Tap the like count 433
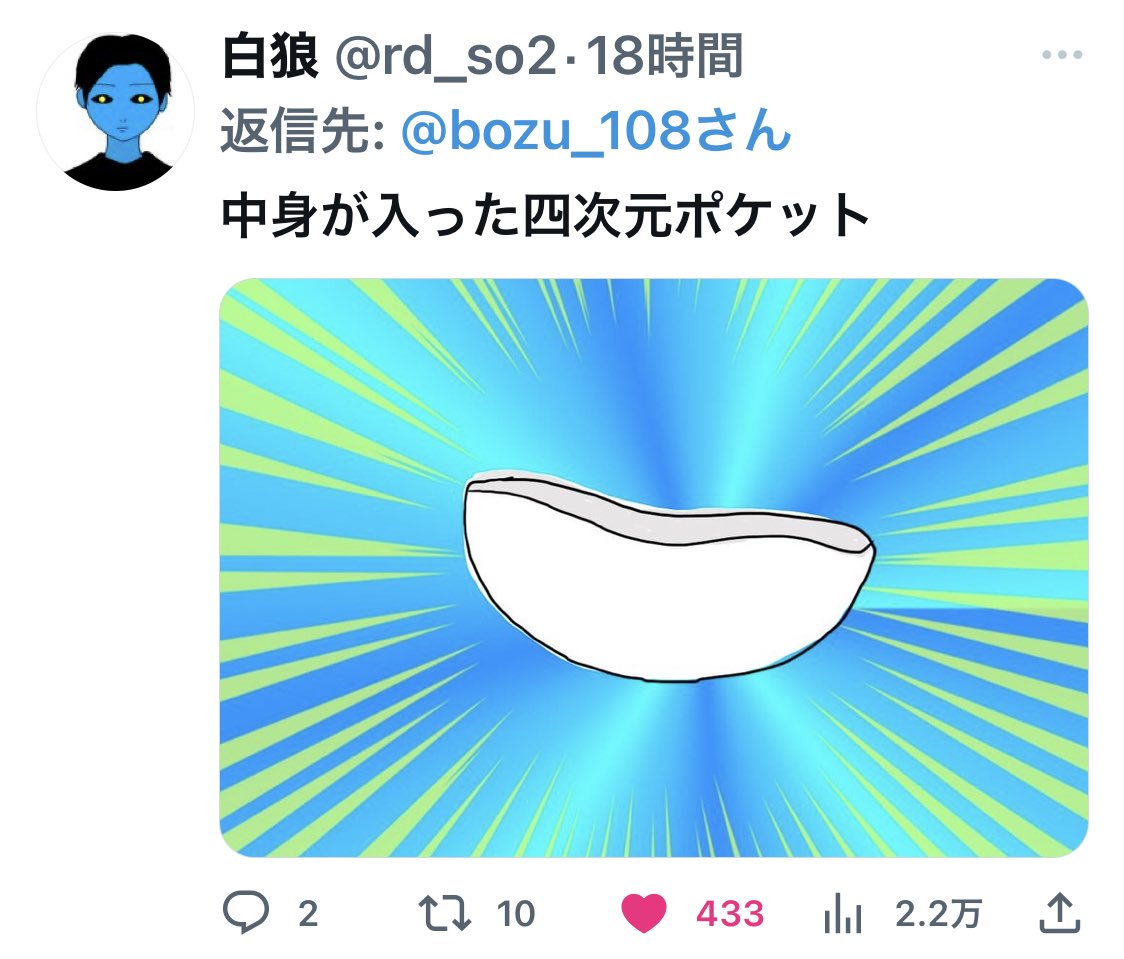This screenshot has width=1124, height=959. [x=730, y=914]
